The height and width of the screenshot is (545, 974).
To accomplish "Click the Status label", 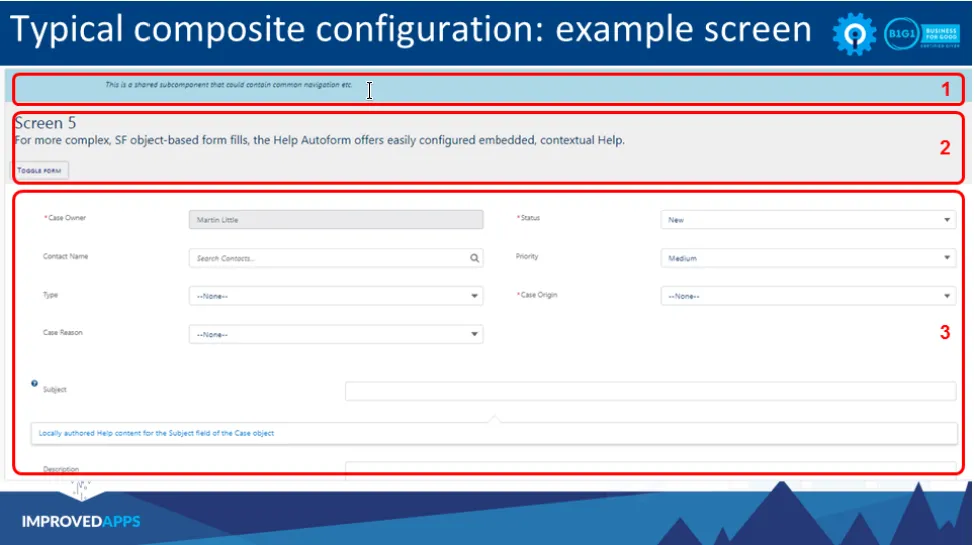I will [x=529, y=218].
